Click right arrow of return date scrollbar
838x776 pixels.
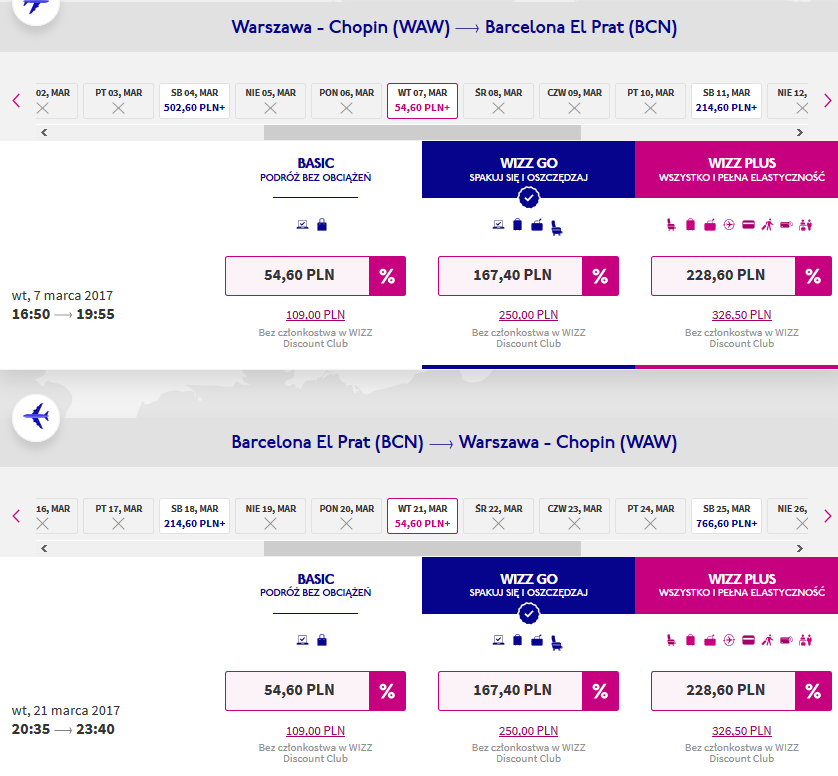pos(800,548)
